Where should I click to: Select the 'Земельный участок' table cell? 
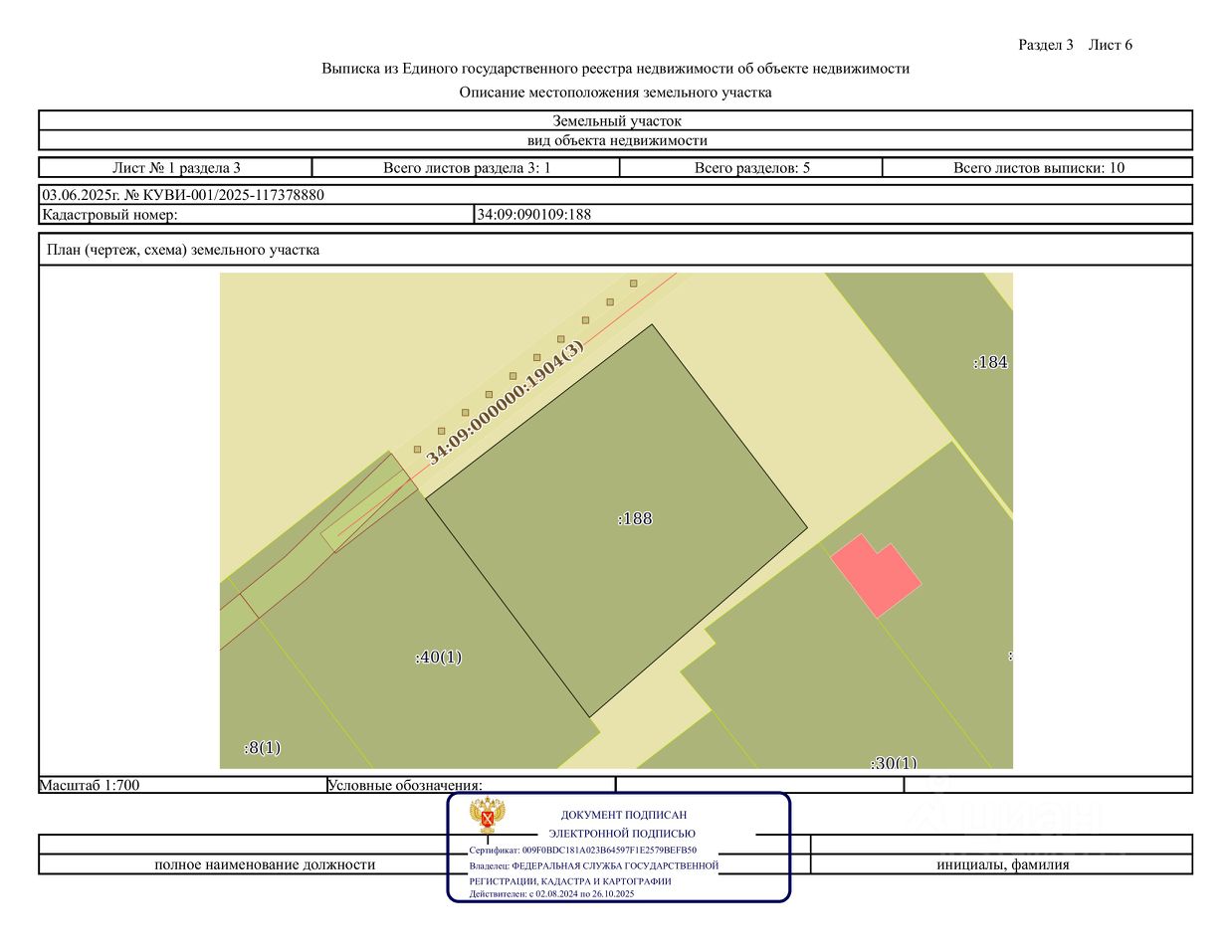click(x=616, y=120)
